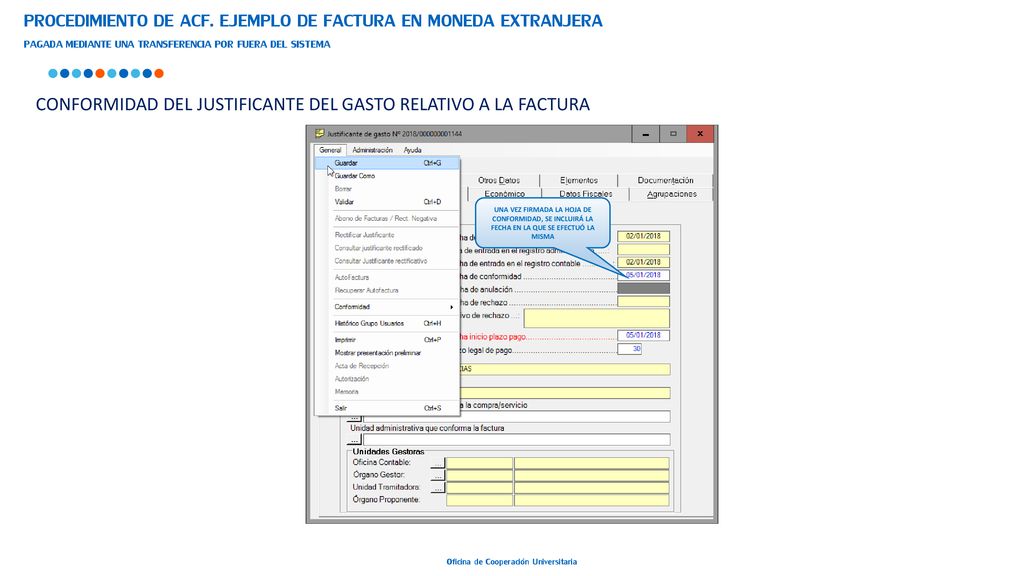Switch to Otros Datos tab
The width and height of the screenshot is (1024, 576).
(499, 180)
